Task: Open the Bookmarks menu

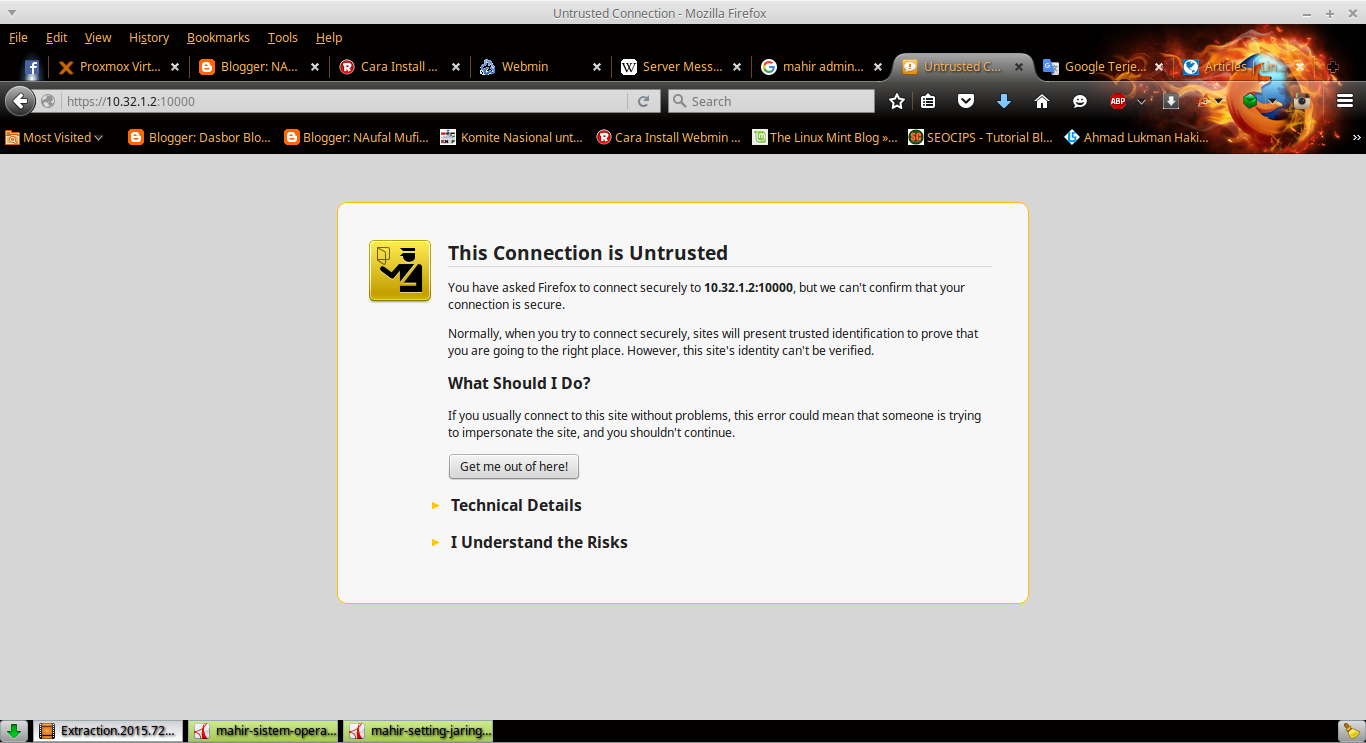Action: tap(218, 37)
